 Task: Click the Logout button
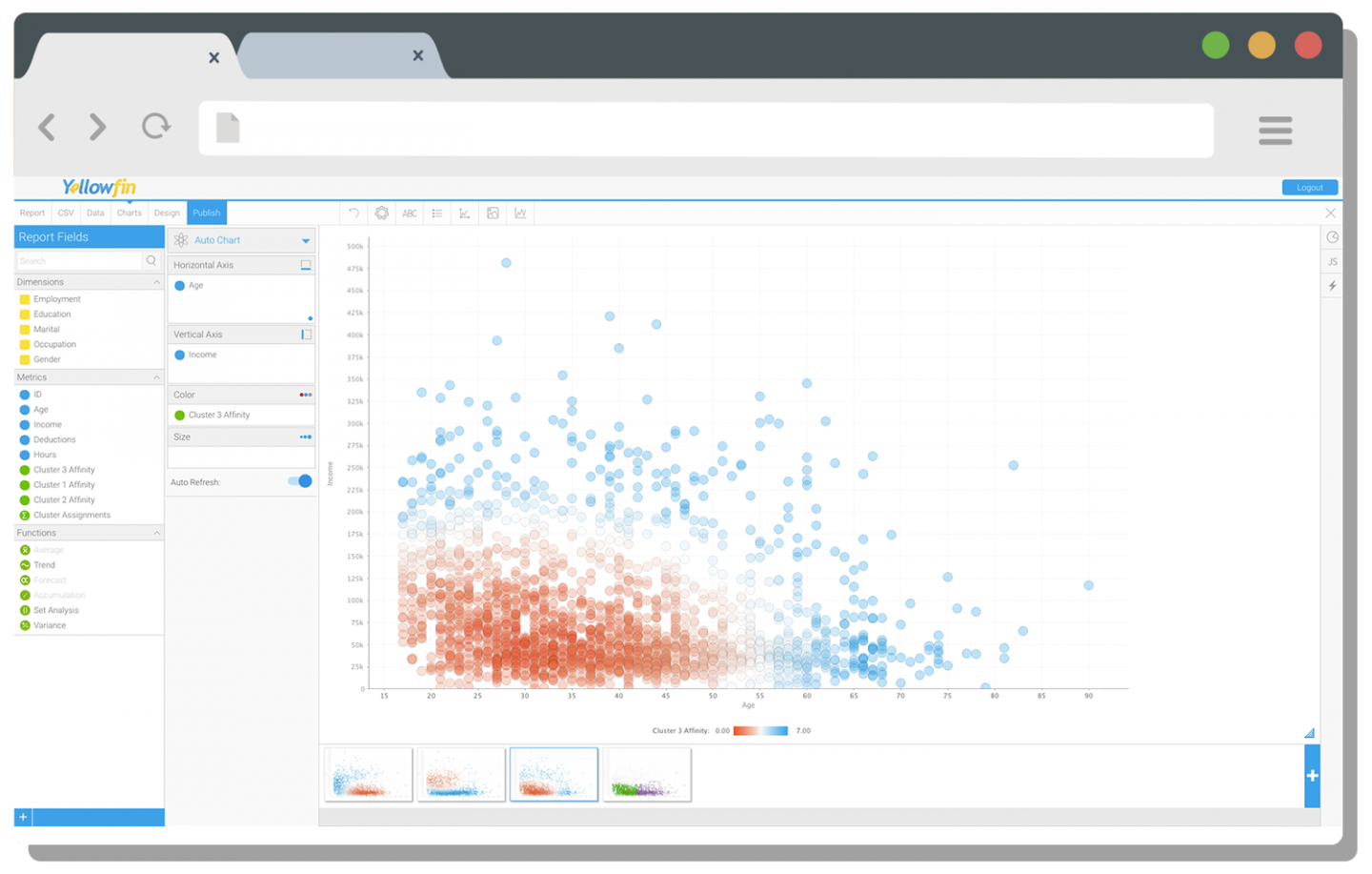coord(1309,187)
